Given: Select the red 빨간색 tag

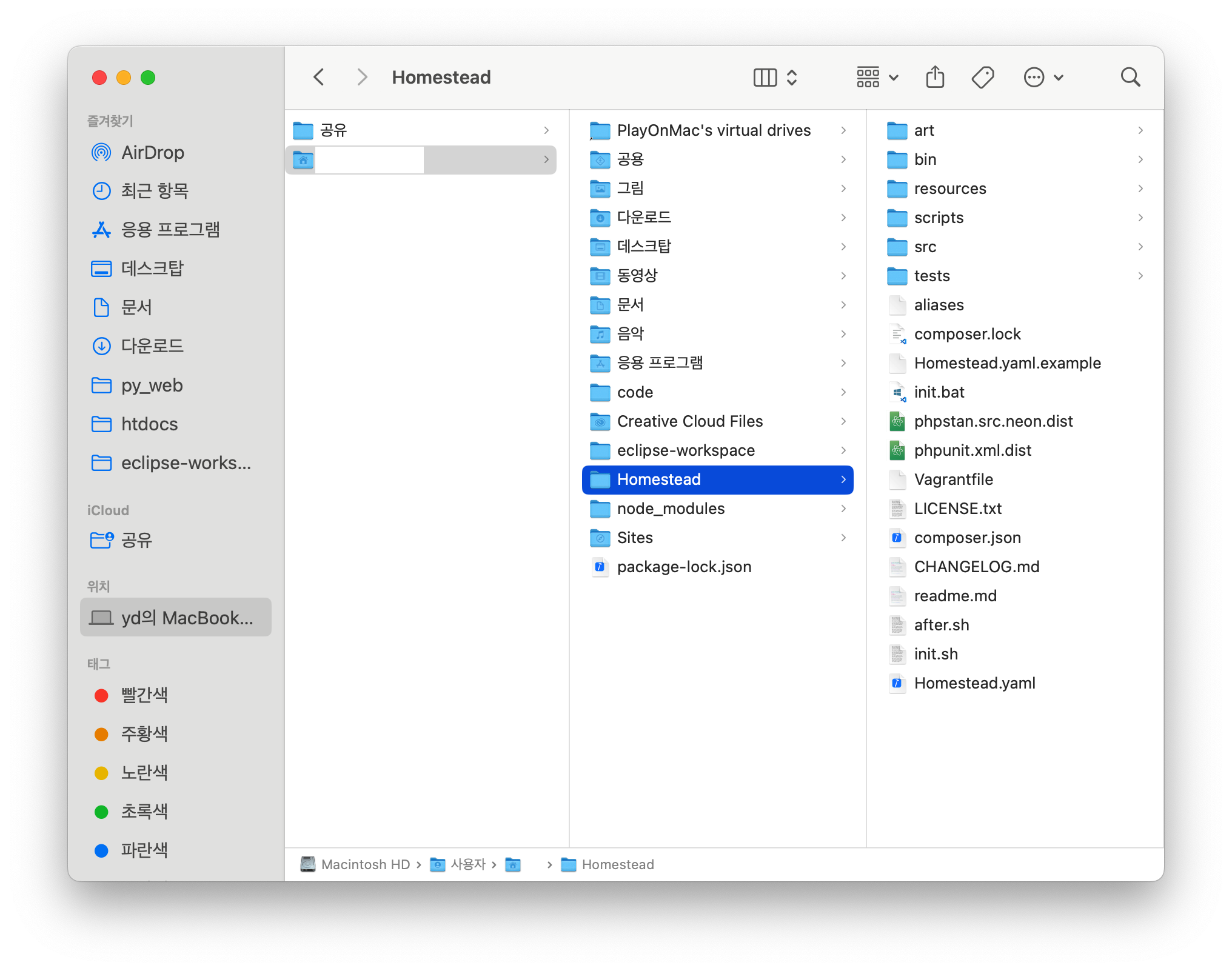Looking at the screenshot, I should tap(144, 695).
